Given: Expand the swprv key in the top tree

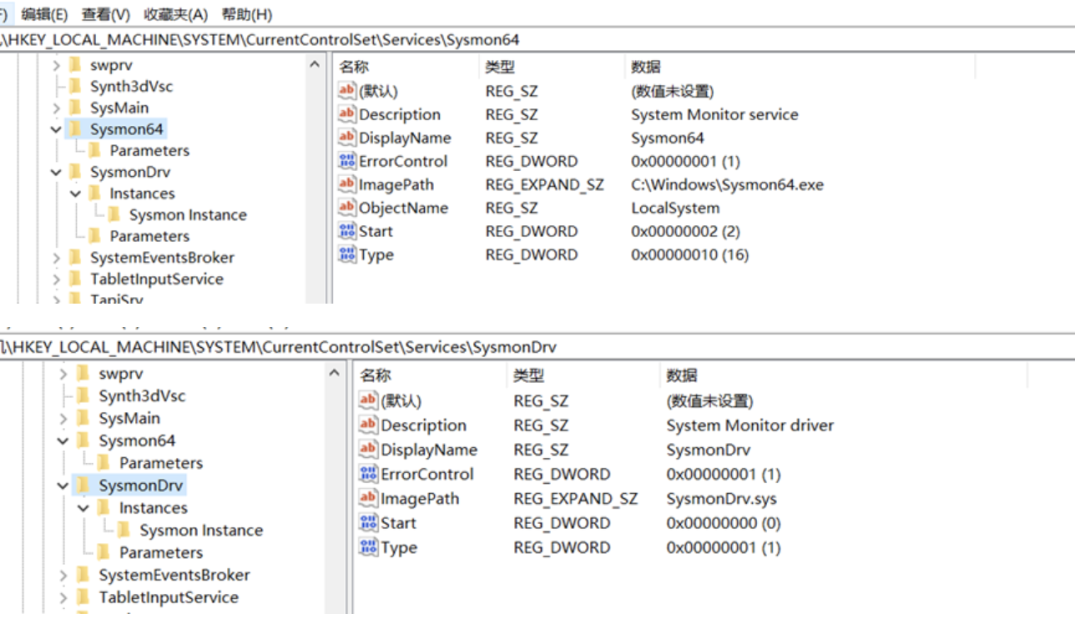Looking at the screenshot, I should tap(56, 65).
